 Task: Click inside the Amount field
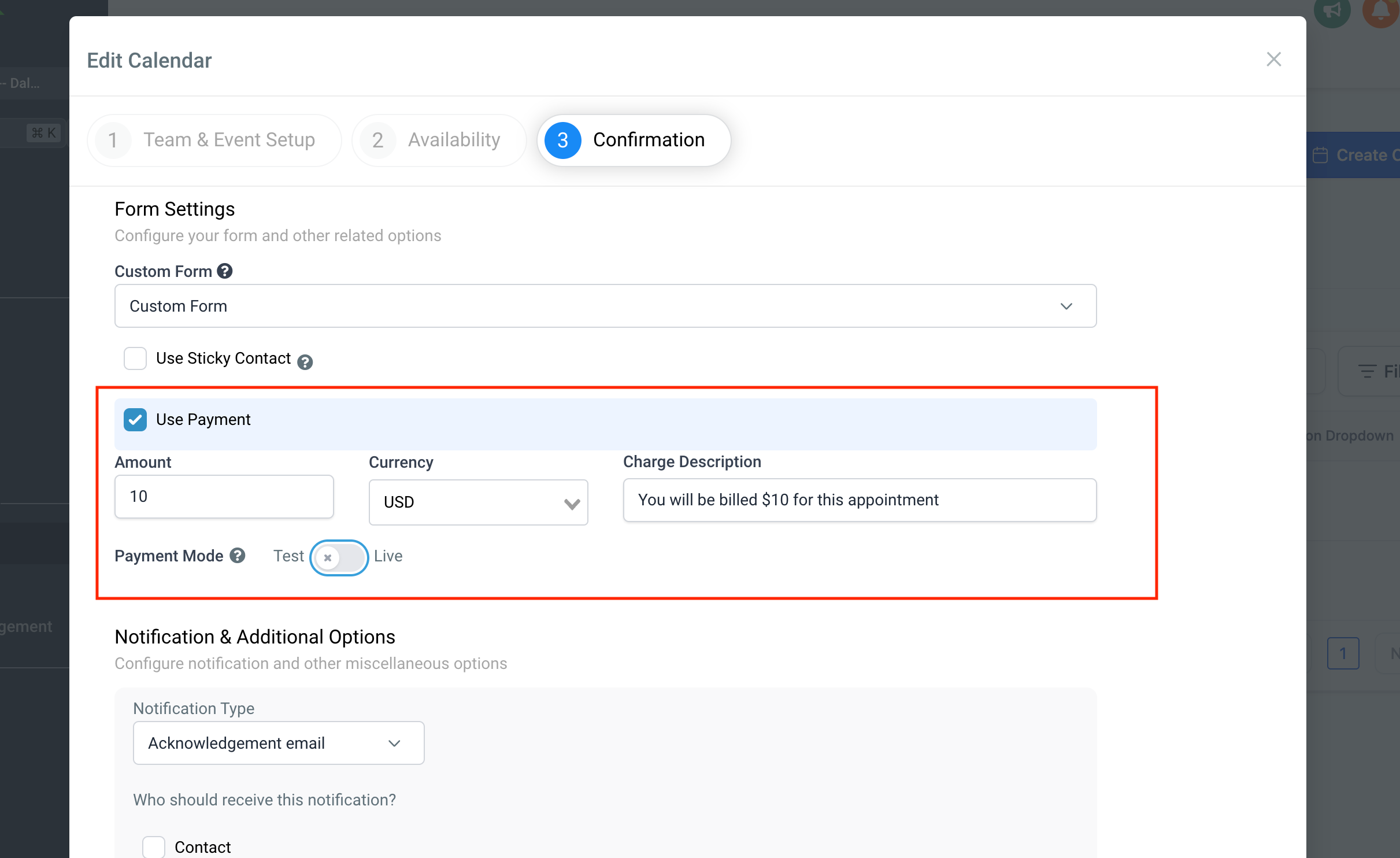224,496
